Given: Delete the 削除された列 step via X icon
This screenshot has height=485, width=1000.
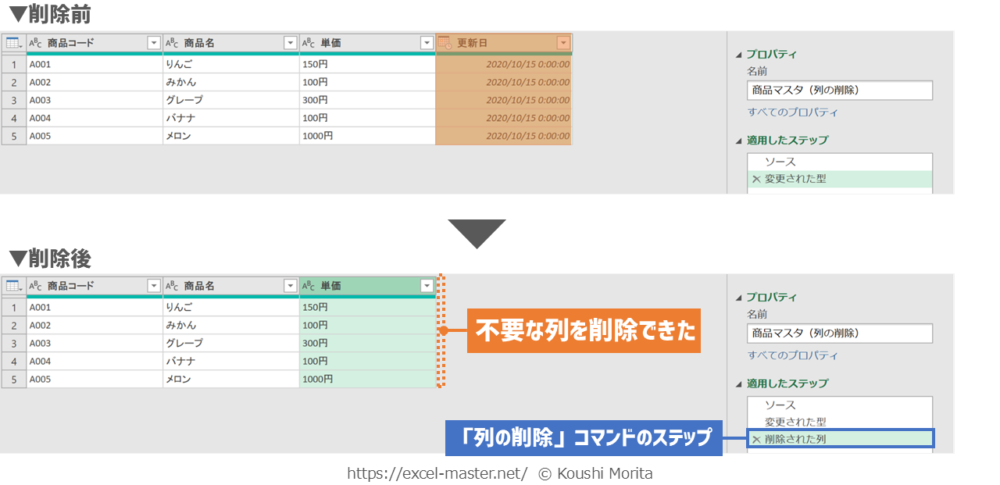Looking at the screenshot, I should click(756, 439).
